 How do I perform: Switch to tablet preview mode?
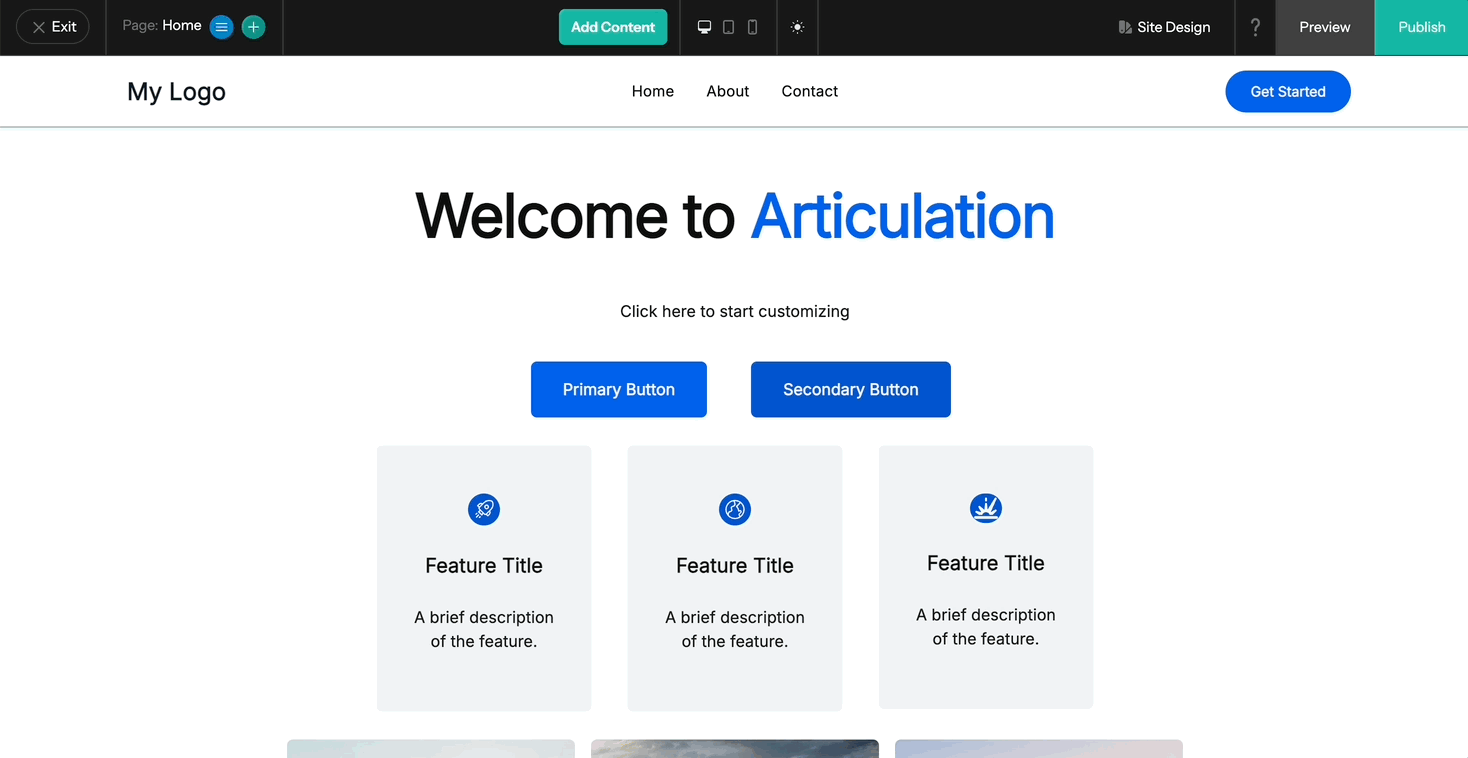point(728,27)
